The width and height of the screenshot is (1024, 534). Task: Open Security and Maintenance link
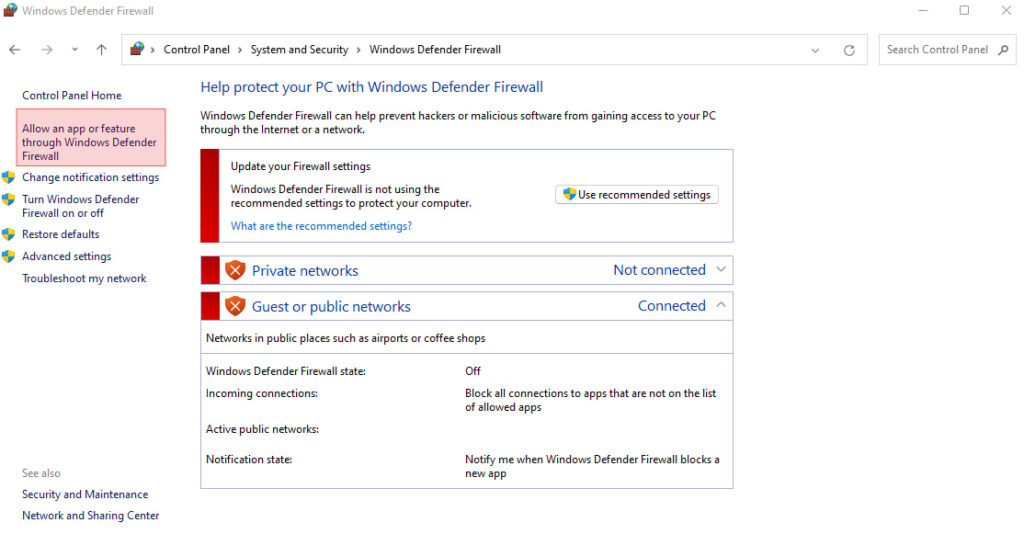85,494
